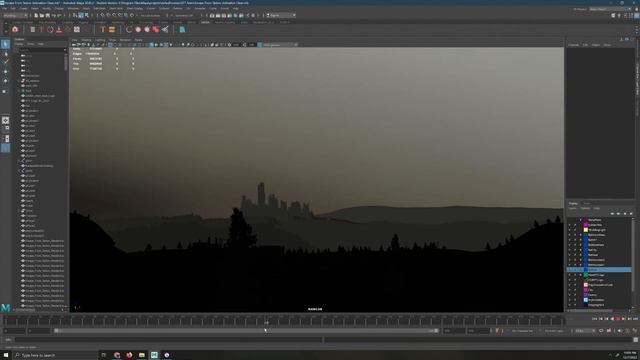
Task: Click New Scene icon in status line
Action: pyautogui.click(x=36, y=16)
